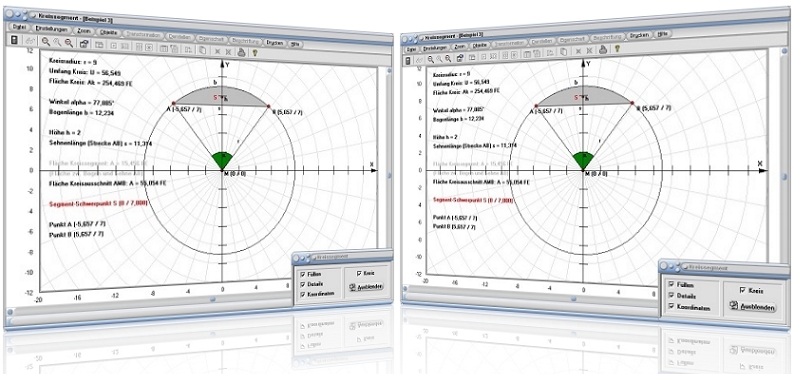
Task: Click vertical slider thumb beside right graph
Action: [784, 177]
